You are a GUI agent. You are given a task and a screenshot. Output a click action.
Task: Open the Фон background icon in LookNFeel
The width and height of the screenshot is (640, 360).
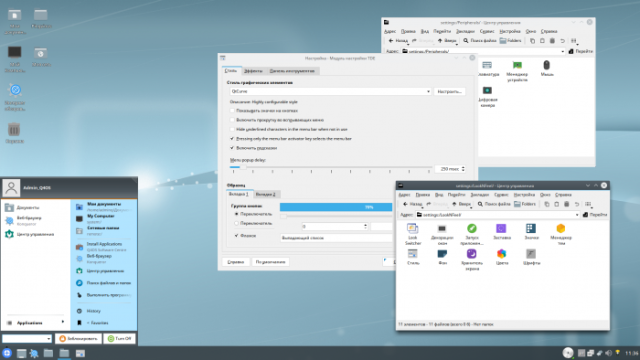click(442, 257)
